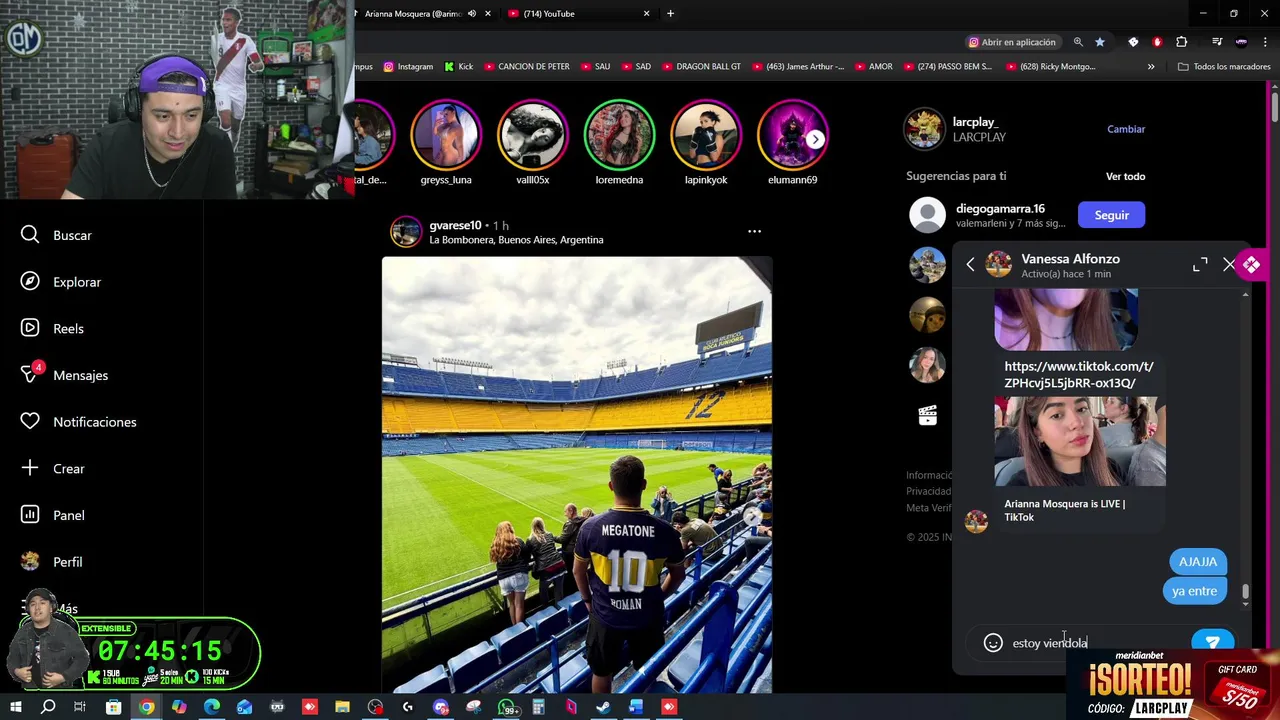The height and width of the screenshot is (720, 1280).
Task: Open Instagram bookmark
Action: click(408, 67)
